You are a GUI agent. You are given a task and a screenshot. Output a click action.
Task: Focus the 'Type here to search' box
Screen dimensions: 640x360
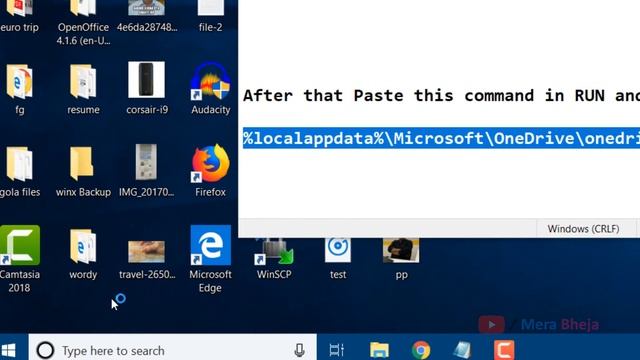click(173, 350)
